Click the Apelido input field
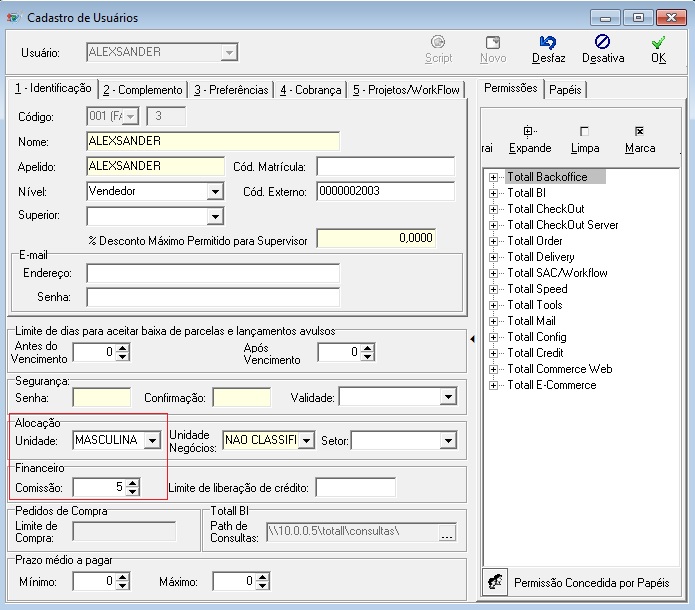 tap(156, 166)
